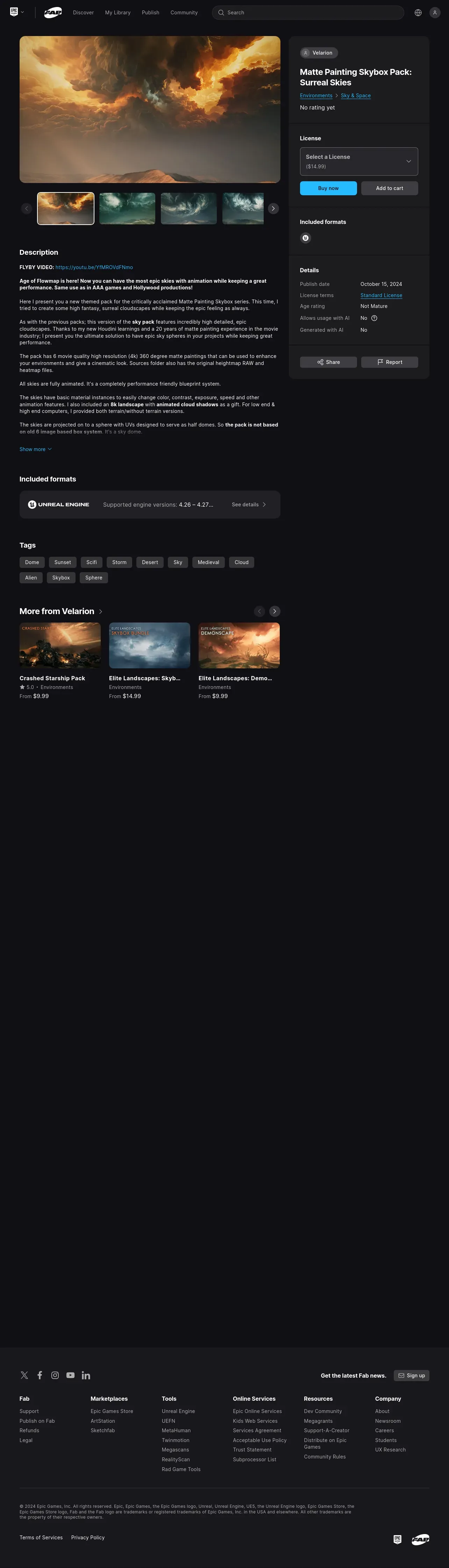The width and height of the screenshot is (449, 1568).
Task: Click the Medieval tag
Action: tap(209, 562)
